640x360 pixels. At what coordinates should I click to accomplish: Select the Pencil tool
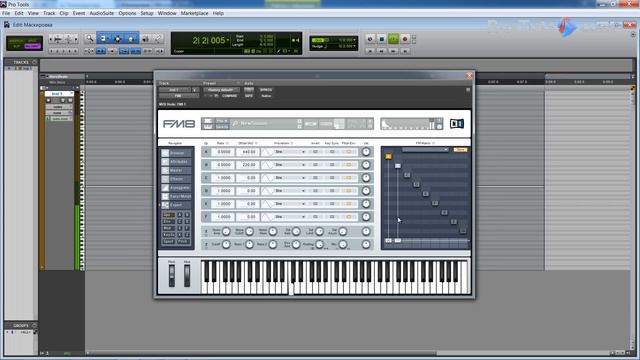coord(158,39)
